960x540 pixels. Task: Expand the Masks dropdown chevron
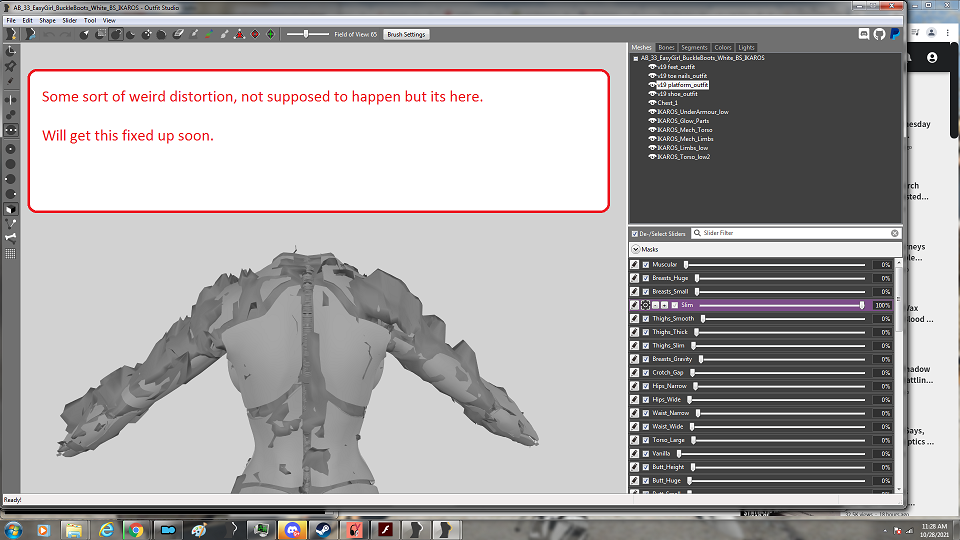(636, 249)
